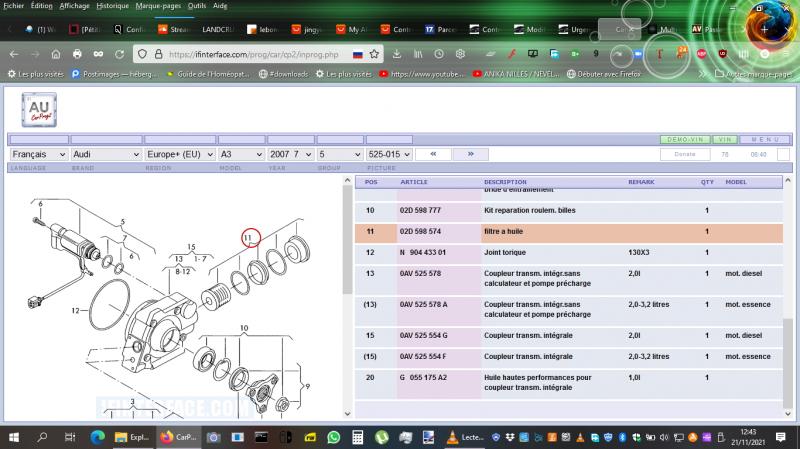Open the settings gear in toolbar

pos(460,54)
